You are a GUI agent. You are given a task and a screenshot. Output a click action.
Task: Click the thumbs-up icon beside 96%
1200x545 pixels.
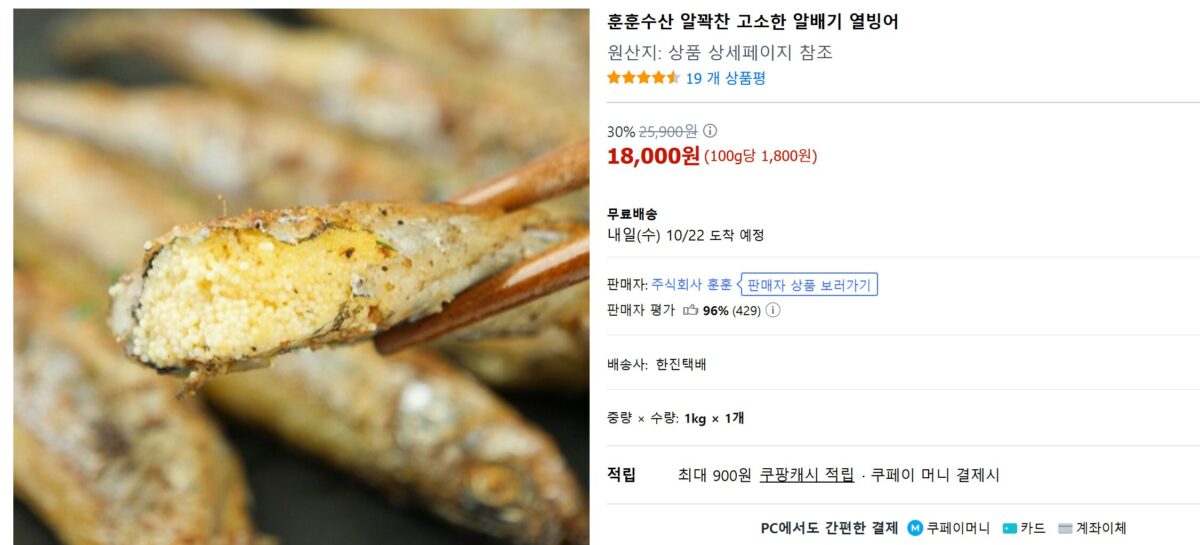point(690,310)
